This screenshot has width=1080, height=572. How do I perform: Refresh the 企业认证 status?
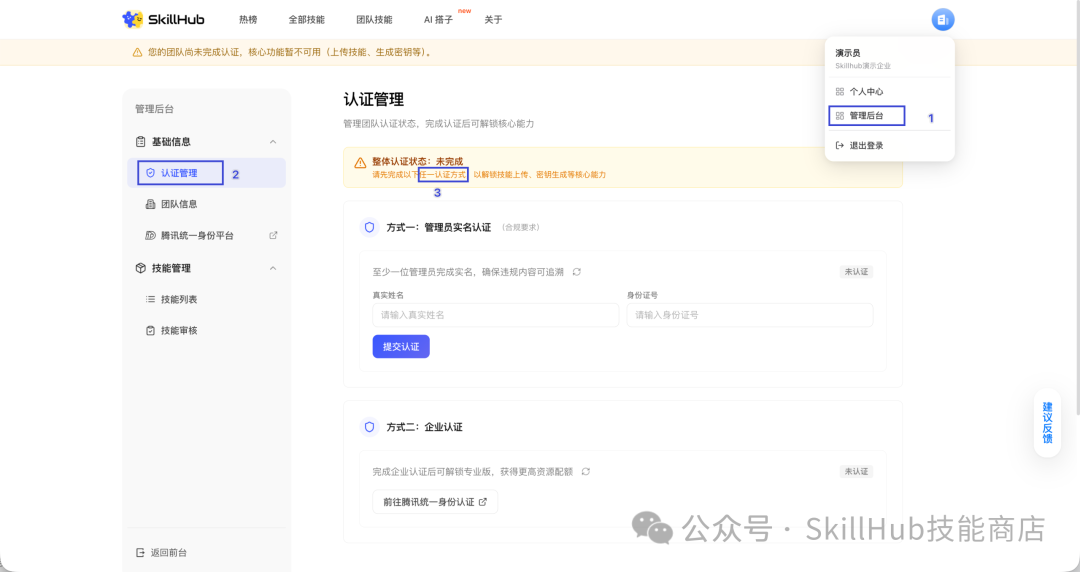coord(585,472)
